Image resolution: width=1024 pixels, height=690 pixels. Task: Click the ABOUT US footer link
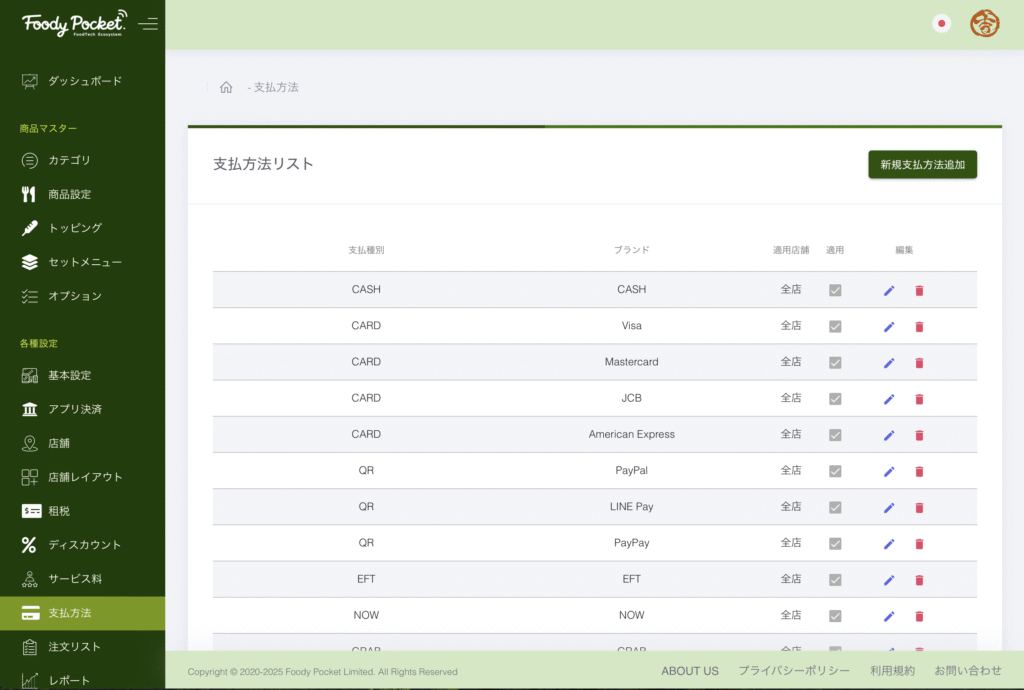click(690, 671)
